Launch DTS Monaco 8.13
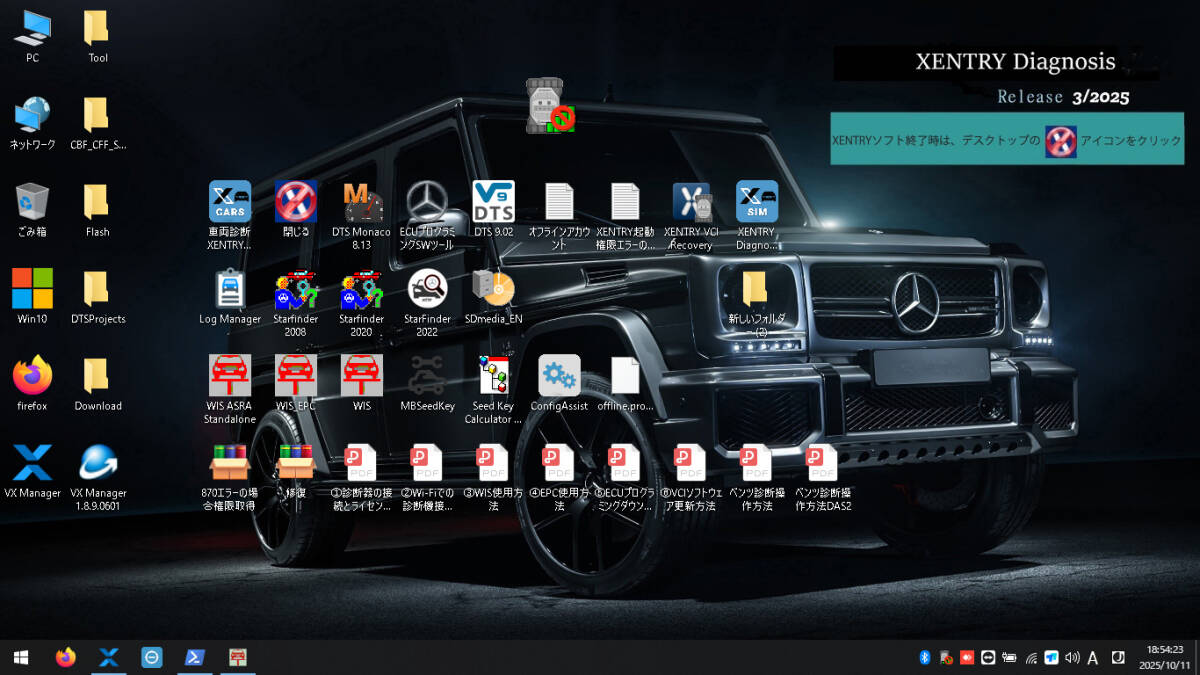The width and height of the screenshot is (1200, 675). (362, 214)
